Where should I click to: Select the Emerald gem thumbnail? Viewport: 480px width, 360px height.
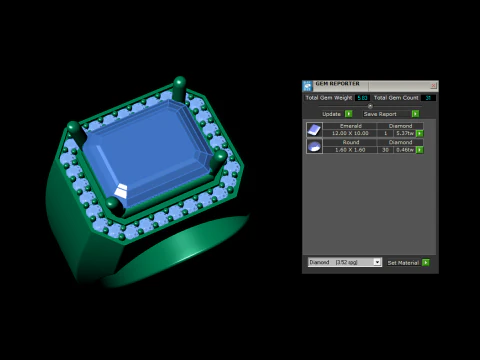[x=314, y=130]
